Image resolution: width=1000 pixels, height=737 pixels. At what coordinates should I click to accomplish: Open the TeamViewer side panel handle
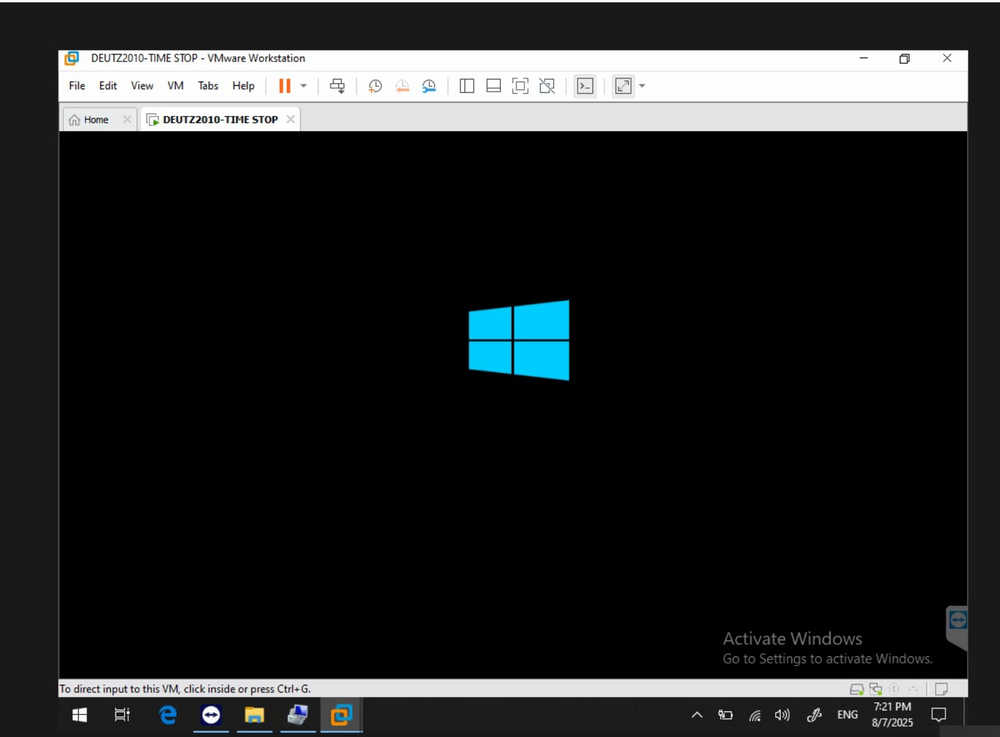(x=957, y=627)
